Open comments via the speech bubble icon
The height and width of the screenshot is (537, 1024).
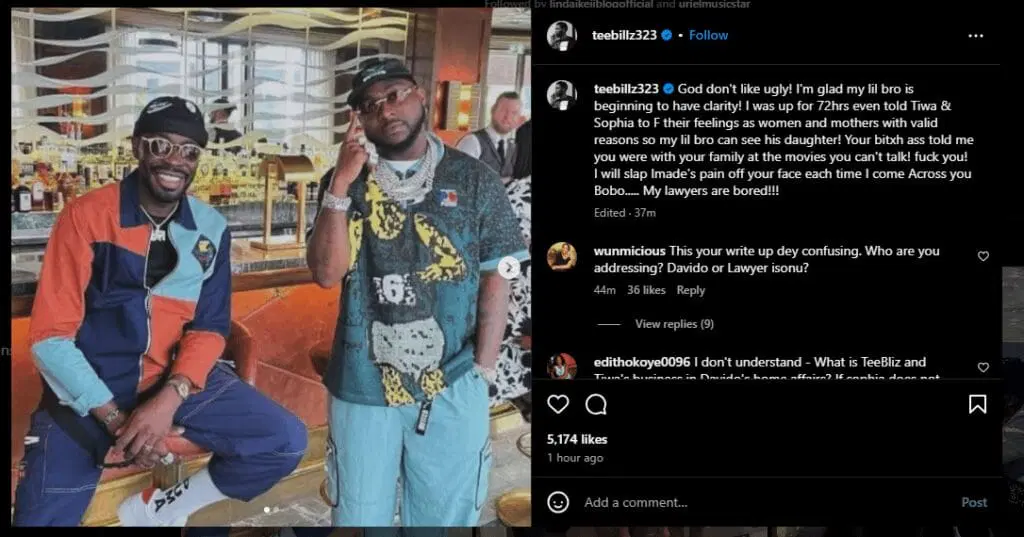(x=596, y=404)
